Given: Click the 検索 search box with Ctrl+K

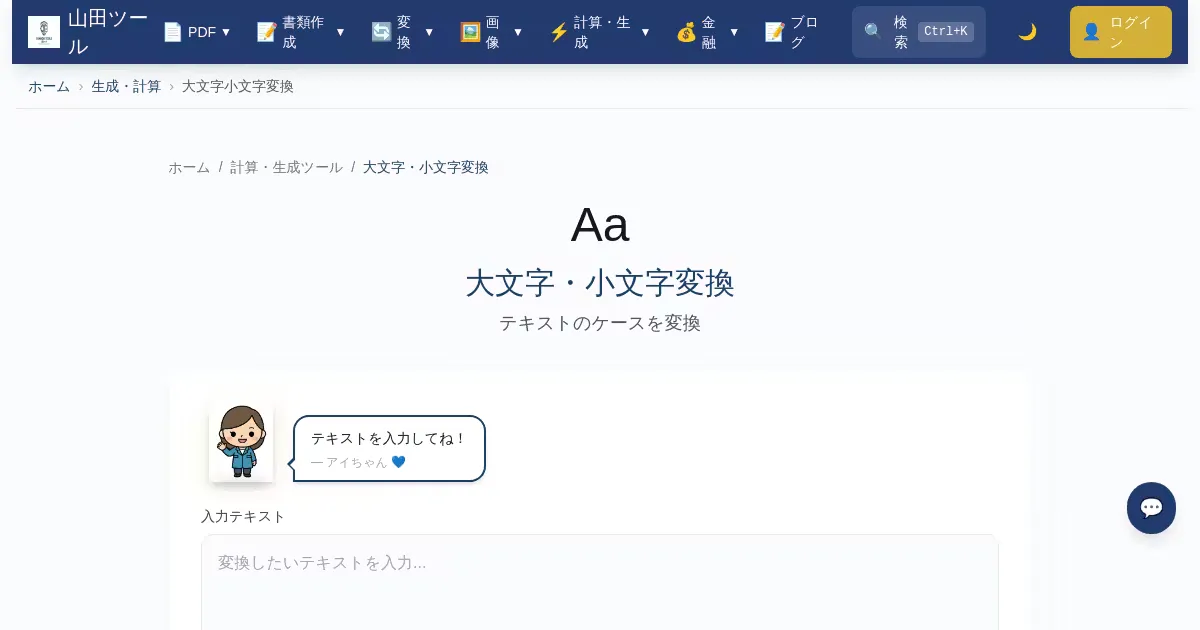Looking at the screenshot, I should point(918,32).
